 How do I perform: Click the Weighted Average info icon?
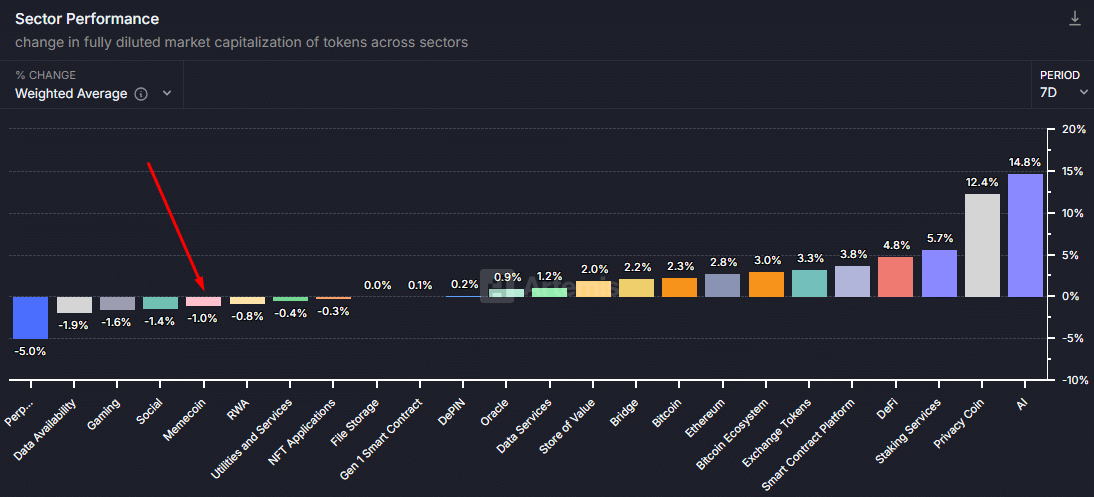point(141,94)
